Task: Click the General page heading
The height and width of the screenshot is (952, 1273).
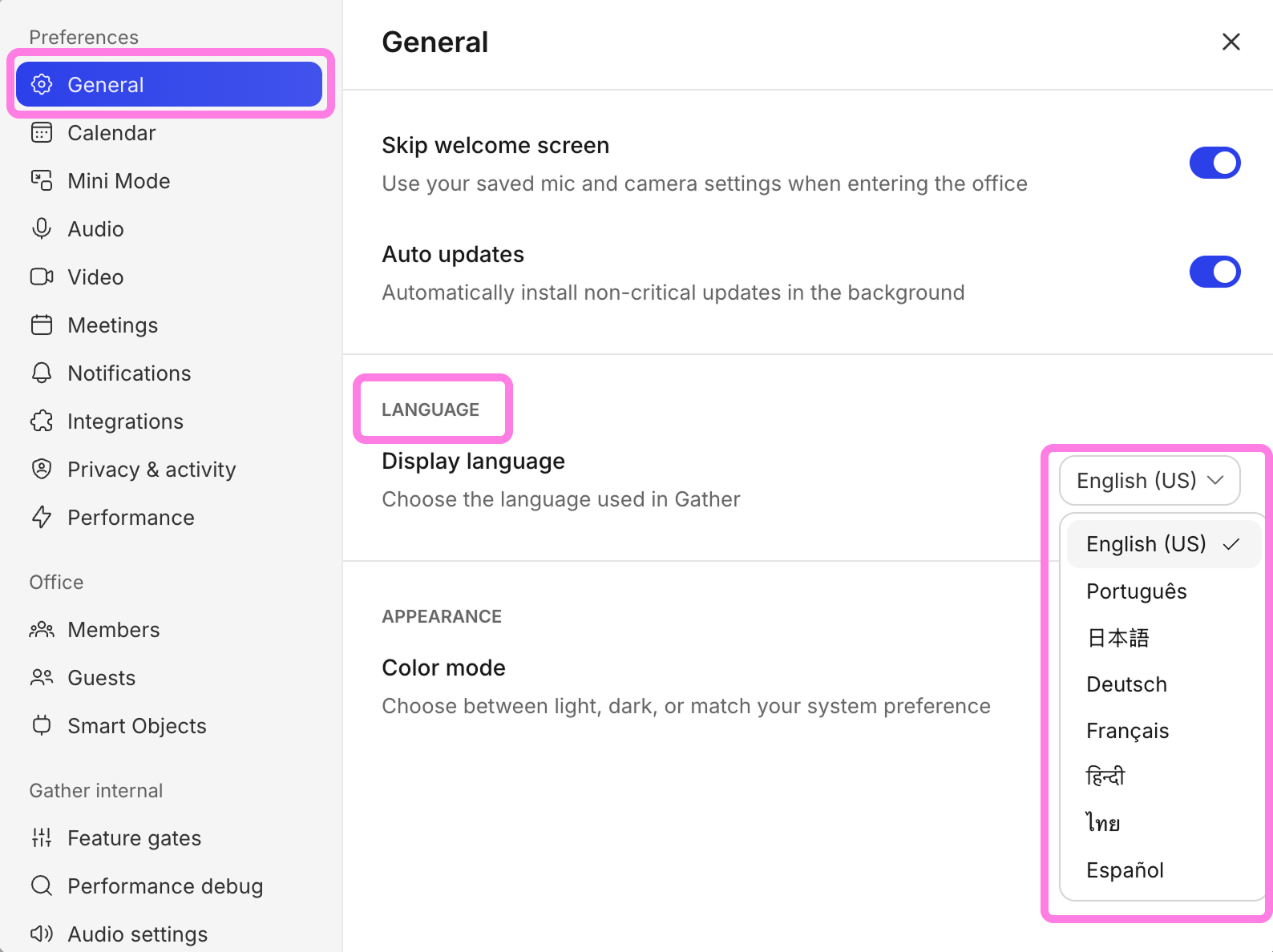Action: [435, 42]
